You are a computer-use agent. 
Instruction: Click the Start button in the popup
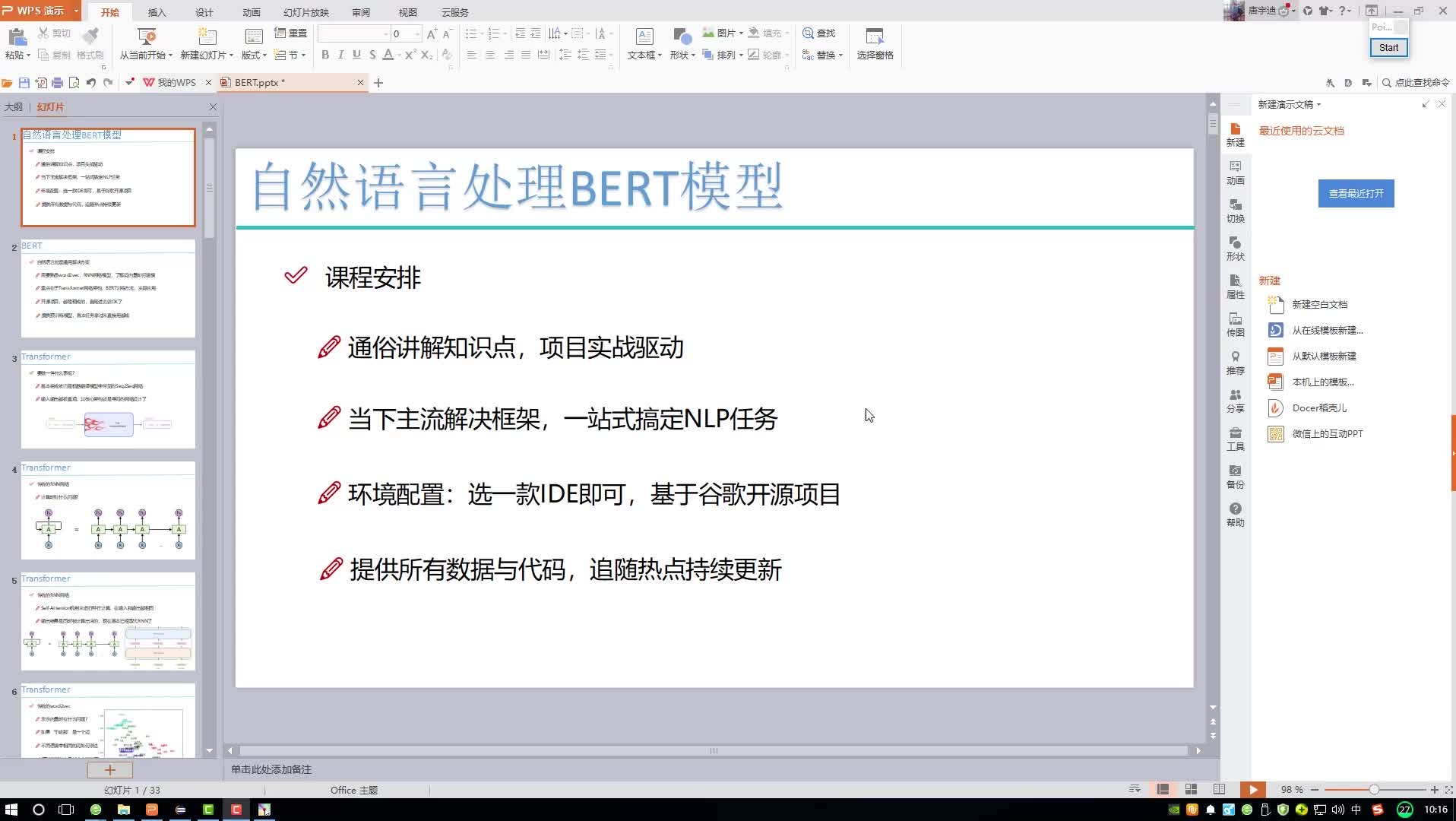[x=1388, y=48]
